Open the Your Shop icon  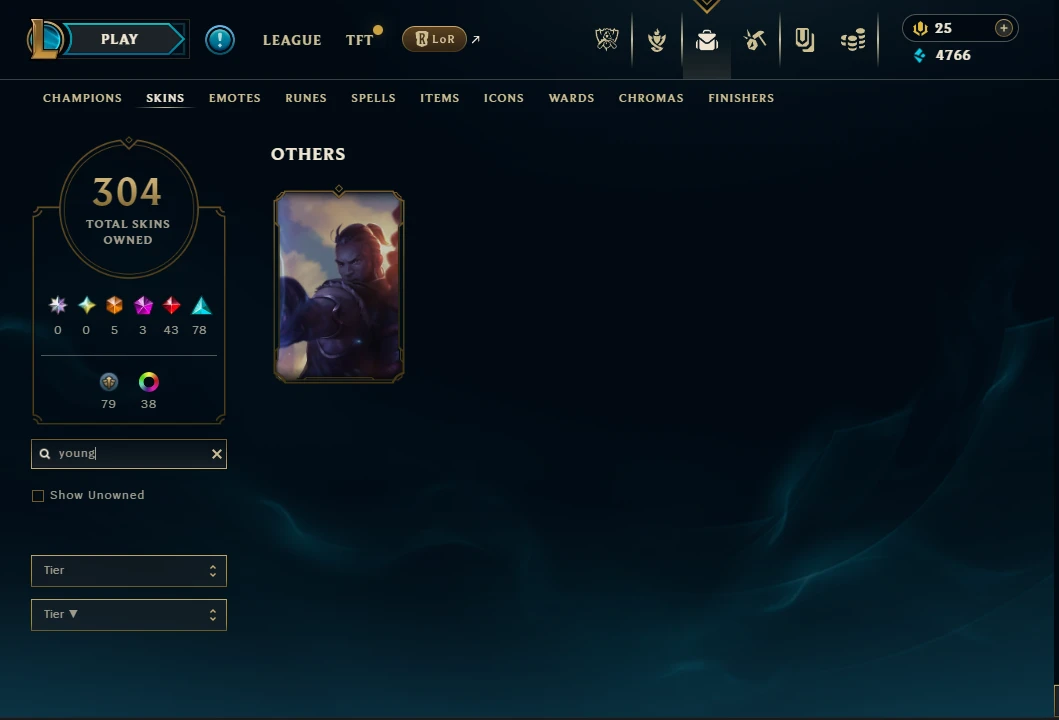tap(804, 40)
